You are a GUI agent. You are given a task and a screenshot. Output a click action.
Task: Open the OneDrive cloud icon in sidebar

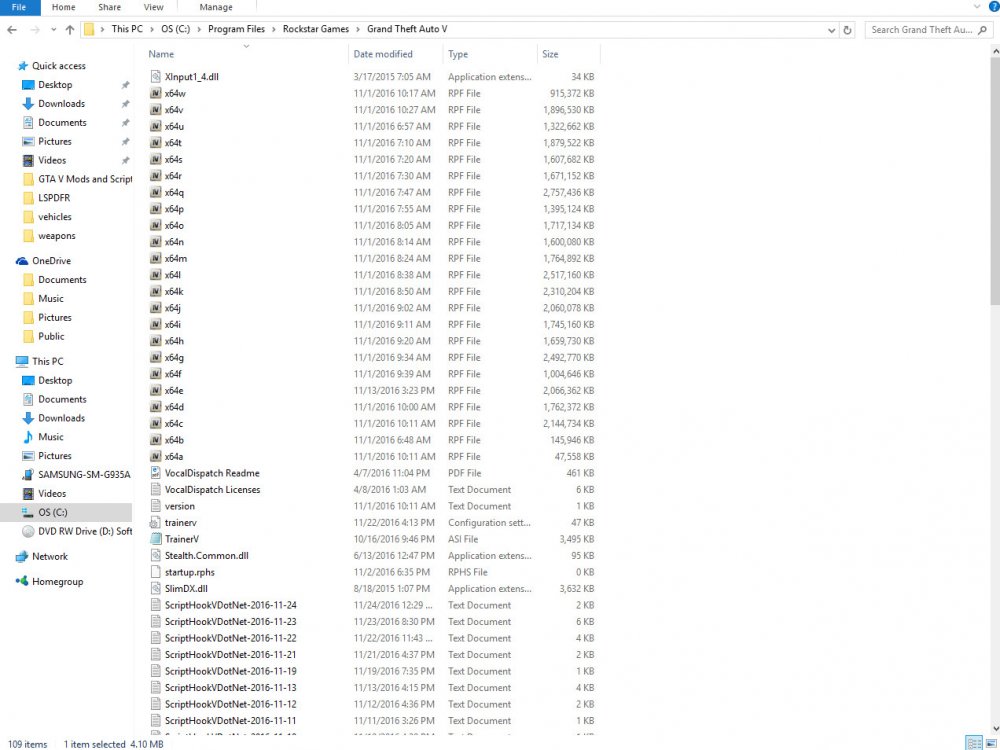tap(22, 261)
